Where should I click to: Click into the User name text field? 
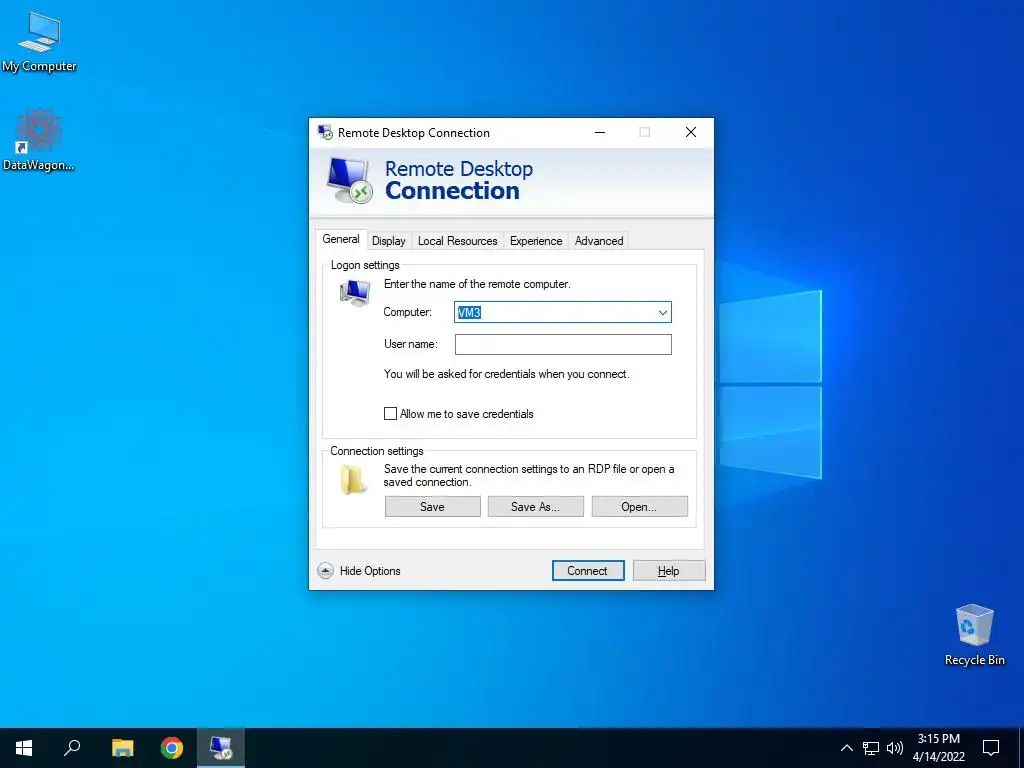[563, 344]
